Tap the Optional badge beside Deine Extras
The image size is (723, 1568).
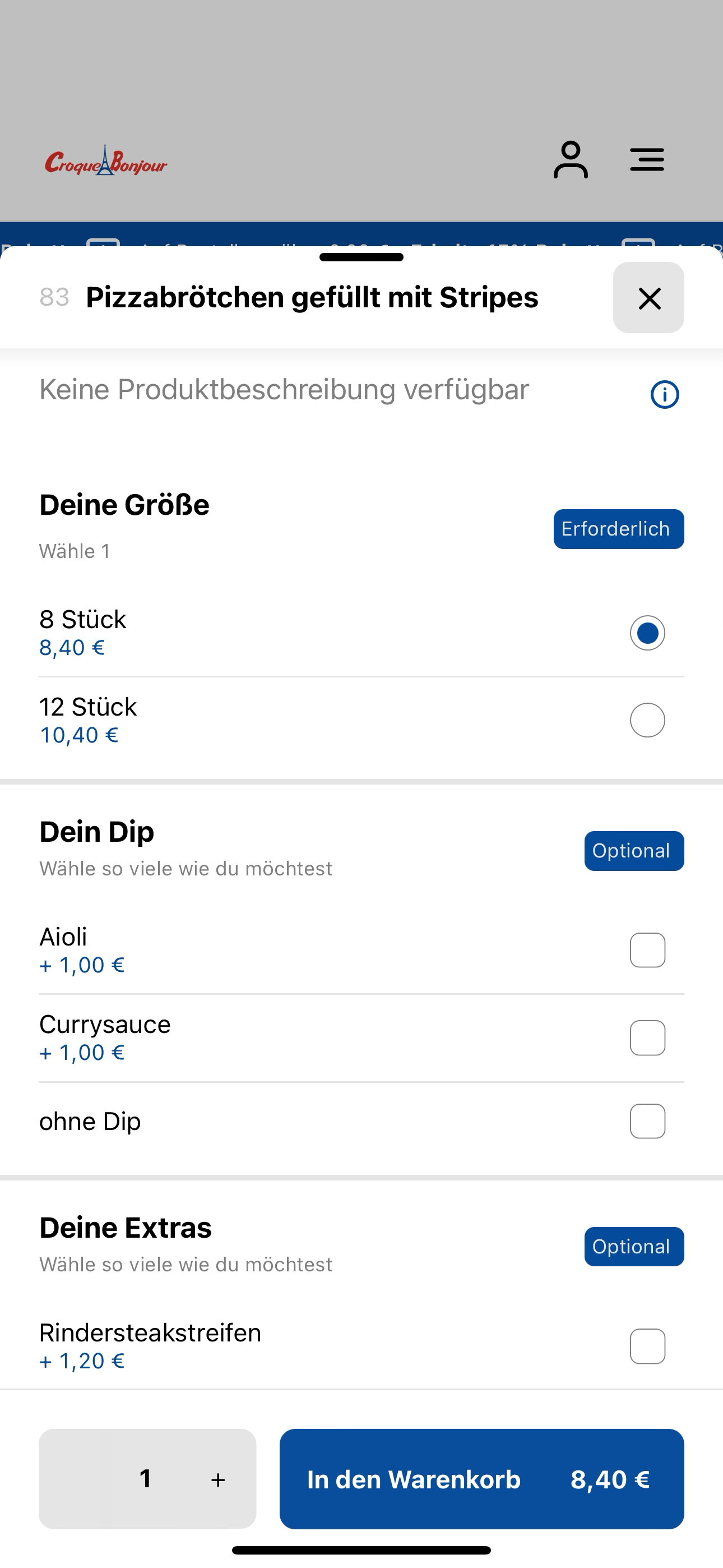tap(634, 1247)
